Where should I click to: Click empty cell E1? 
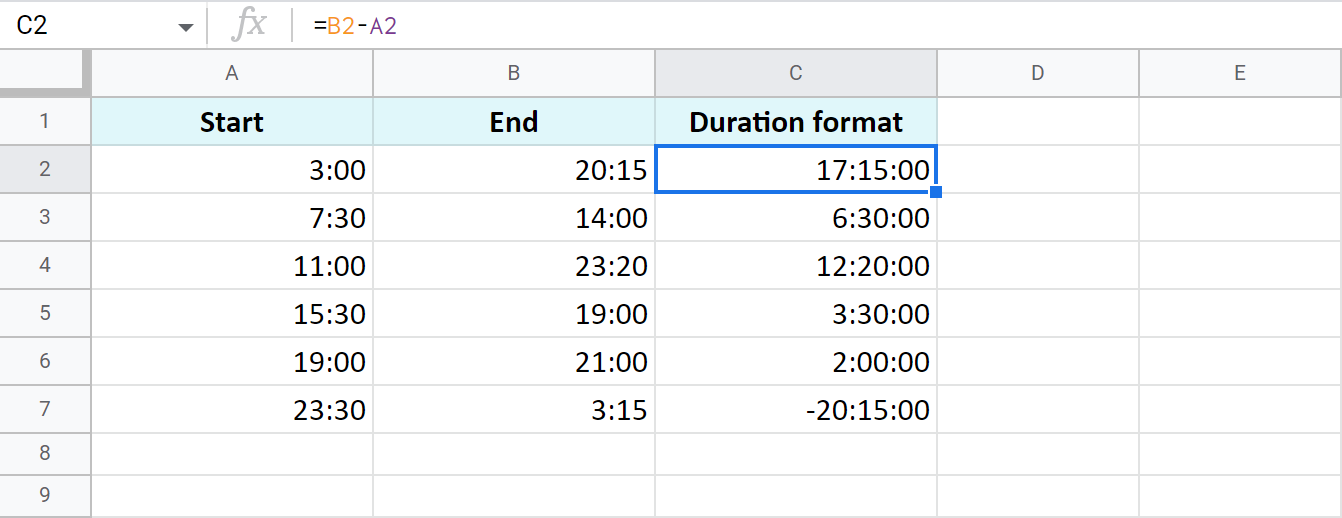(x=1240, y=122)
